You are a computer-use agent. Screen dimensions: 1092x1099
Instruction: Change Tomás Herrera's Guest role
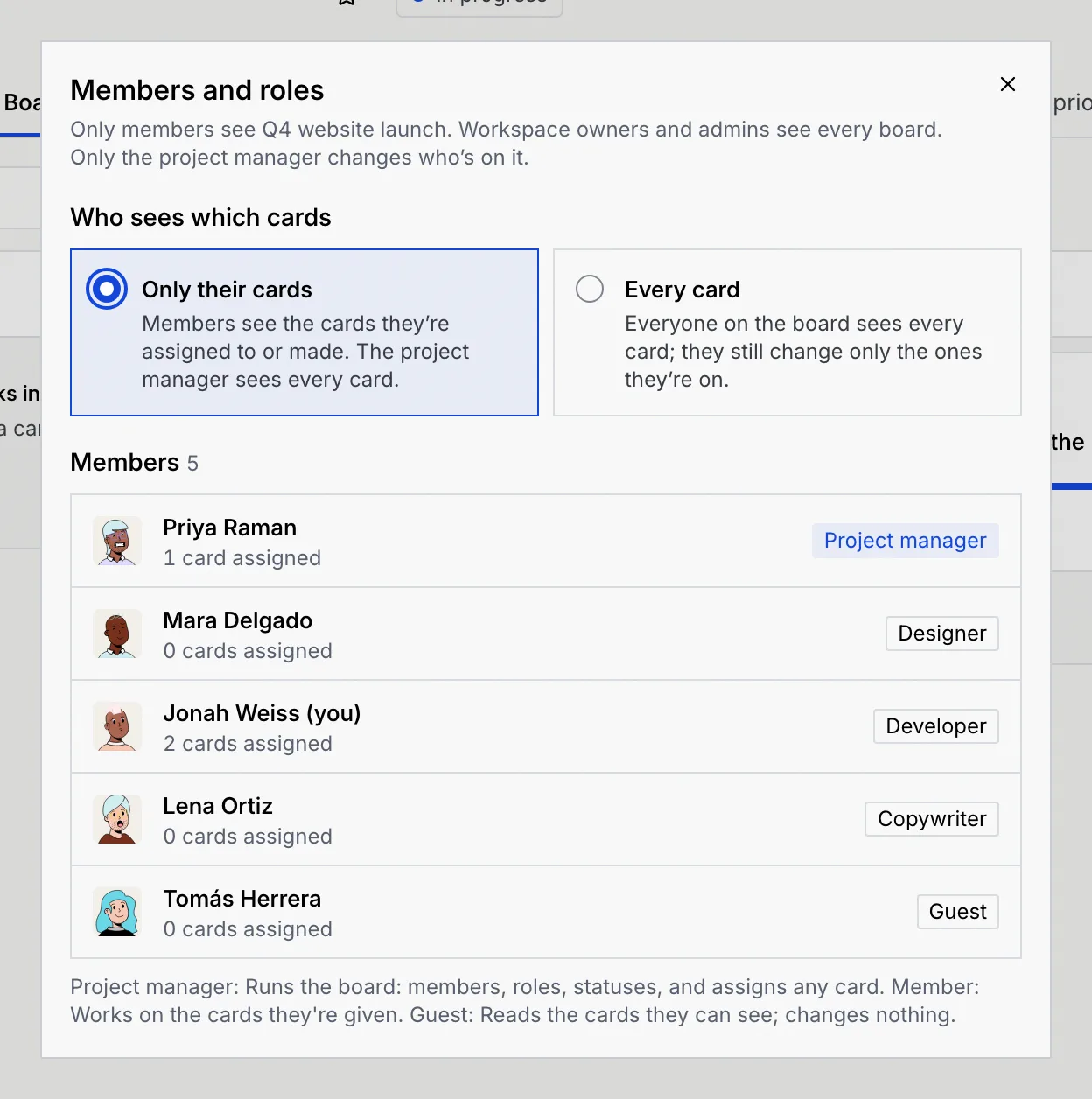(958, 912)
